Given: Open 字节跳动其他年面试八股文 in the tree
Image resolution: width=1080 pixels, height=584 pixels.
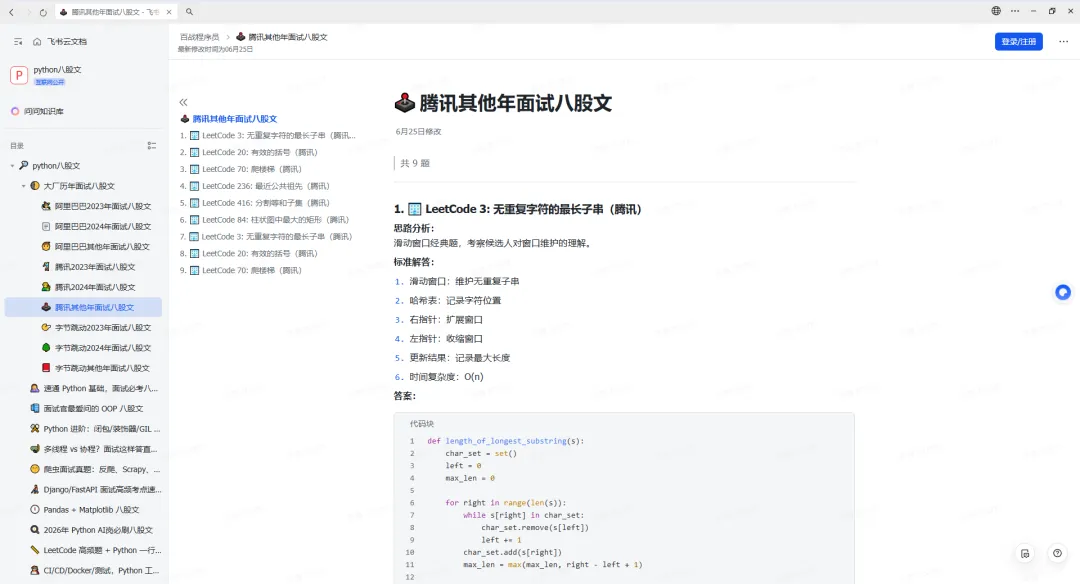Looking at the screenshot, I should tap(103, 368).
